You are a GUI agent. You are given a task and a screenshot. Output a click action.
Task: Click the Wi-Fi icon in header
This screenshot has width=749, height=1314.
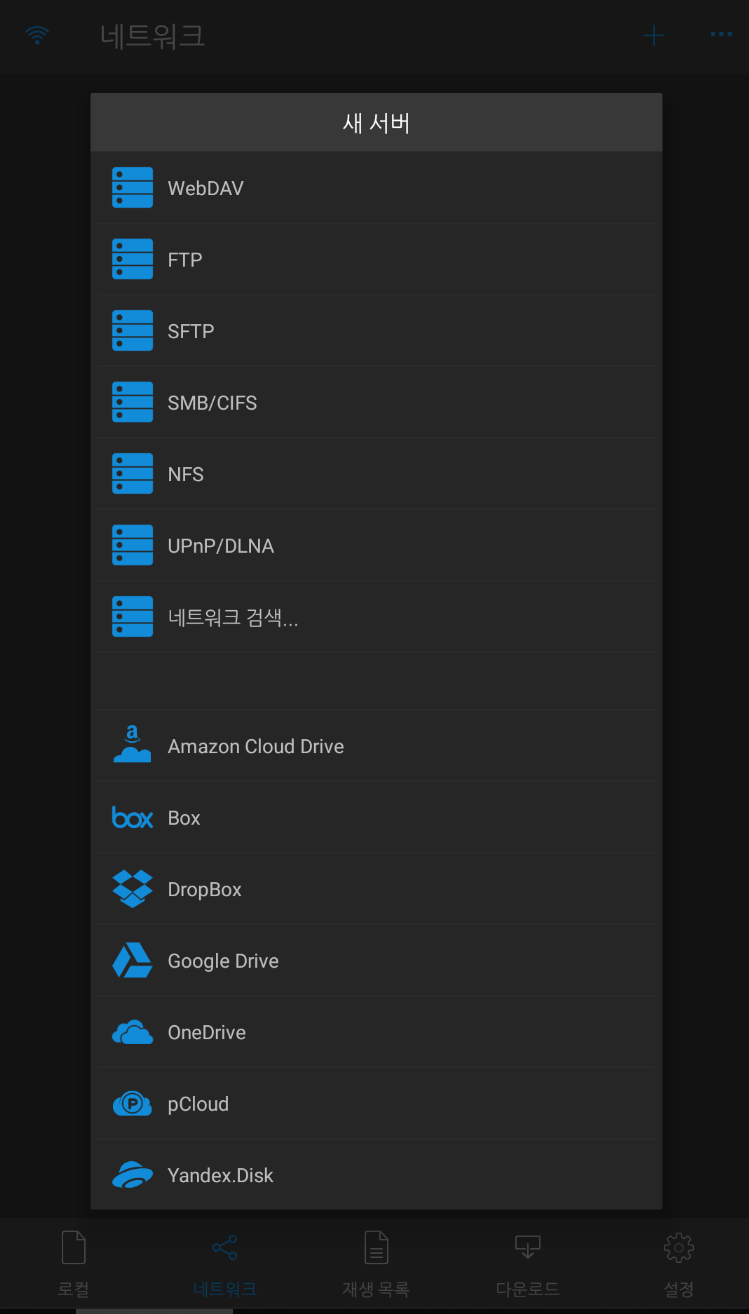tap(37, 35)
